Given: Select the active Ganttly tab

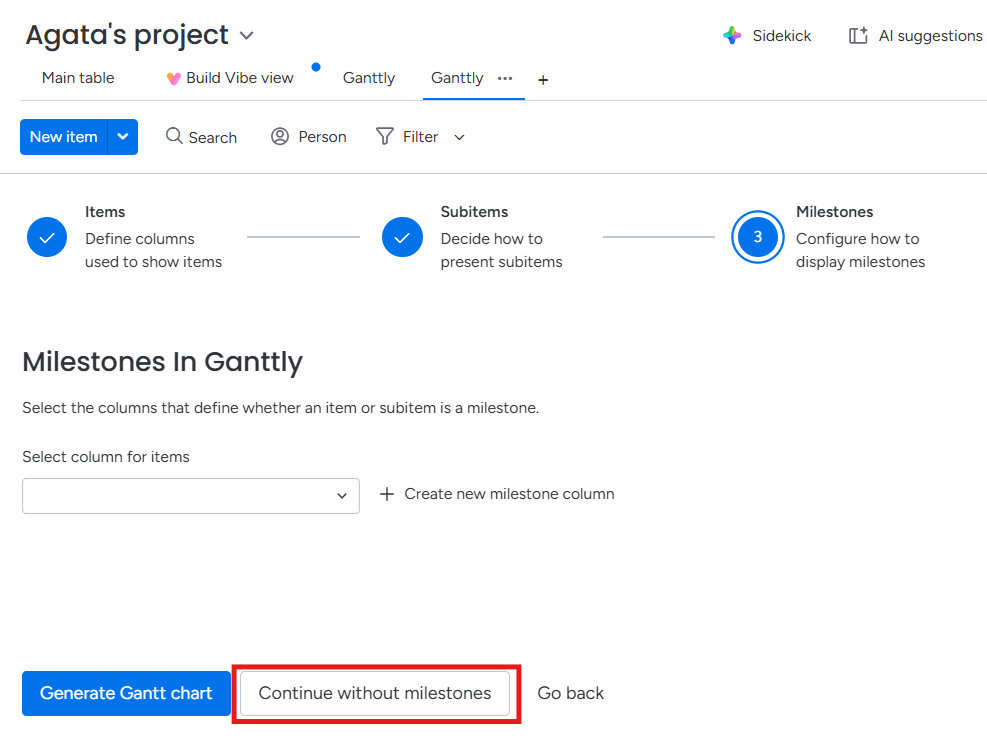Looking at the screenshot, I should [457, 77].
